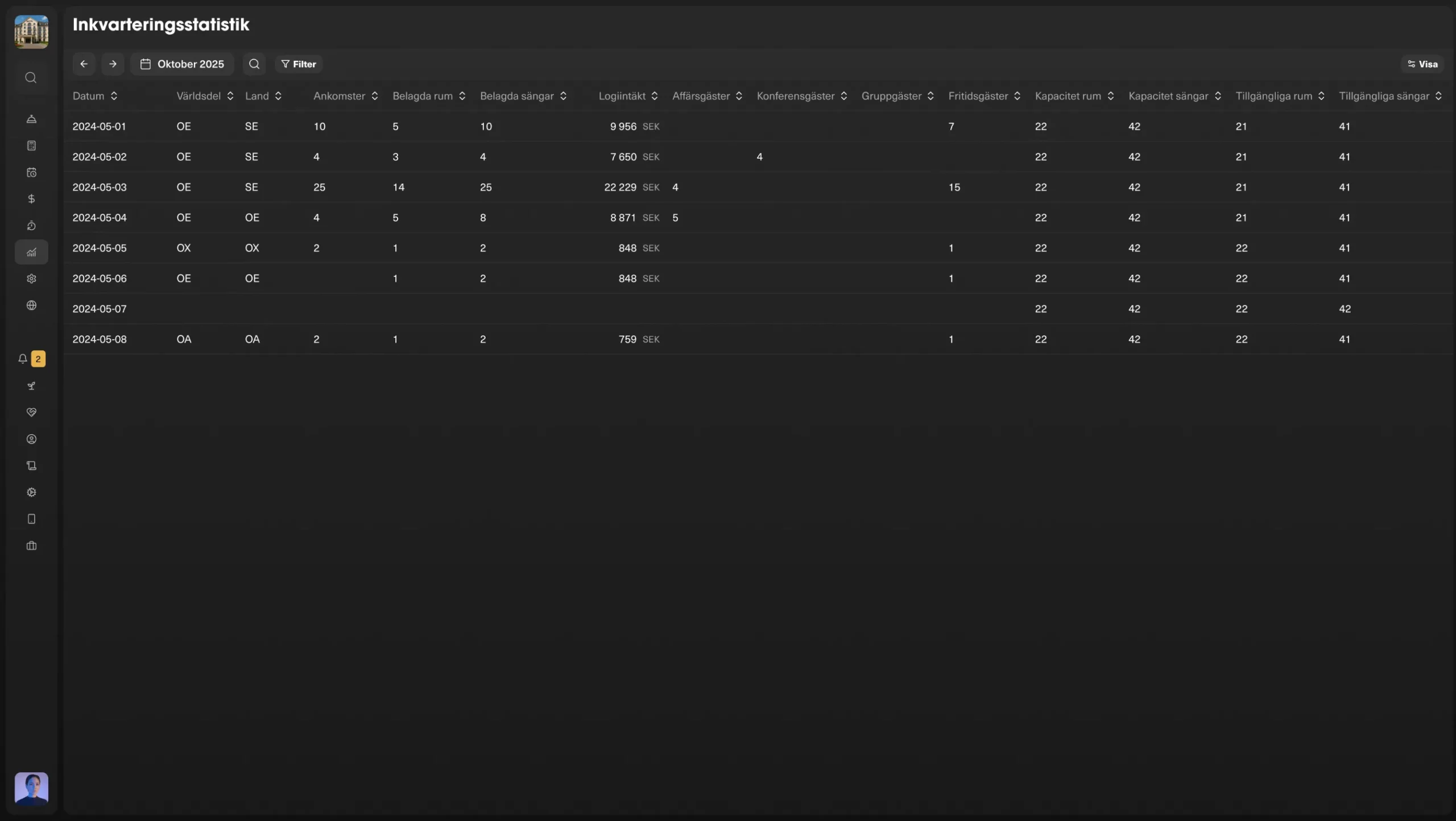Go to next period using forward arrow
Viewport: 1456px width, 821px height.
click(112, 64)
